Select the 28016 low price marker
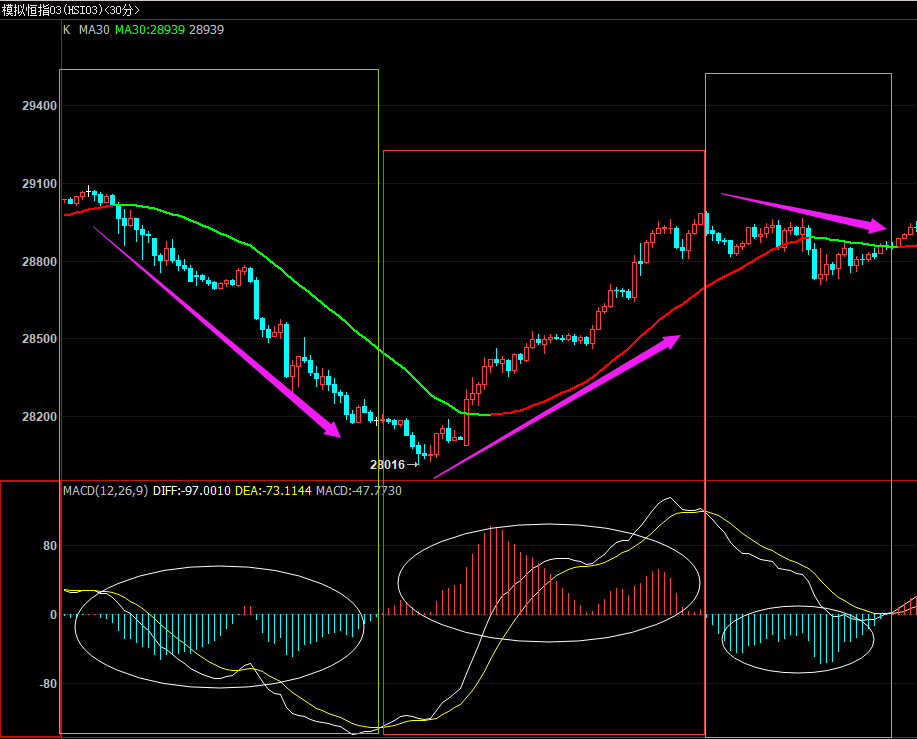This screenshot has width=917, height=739. click(x=388, y=465)
